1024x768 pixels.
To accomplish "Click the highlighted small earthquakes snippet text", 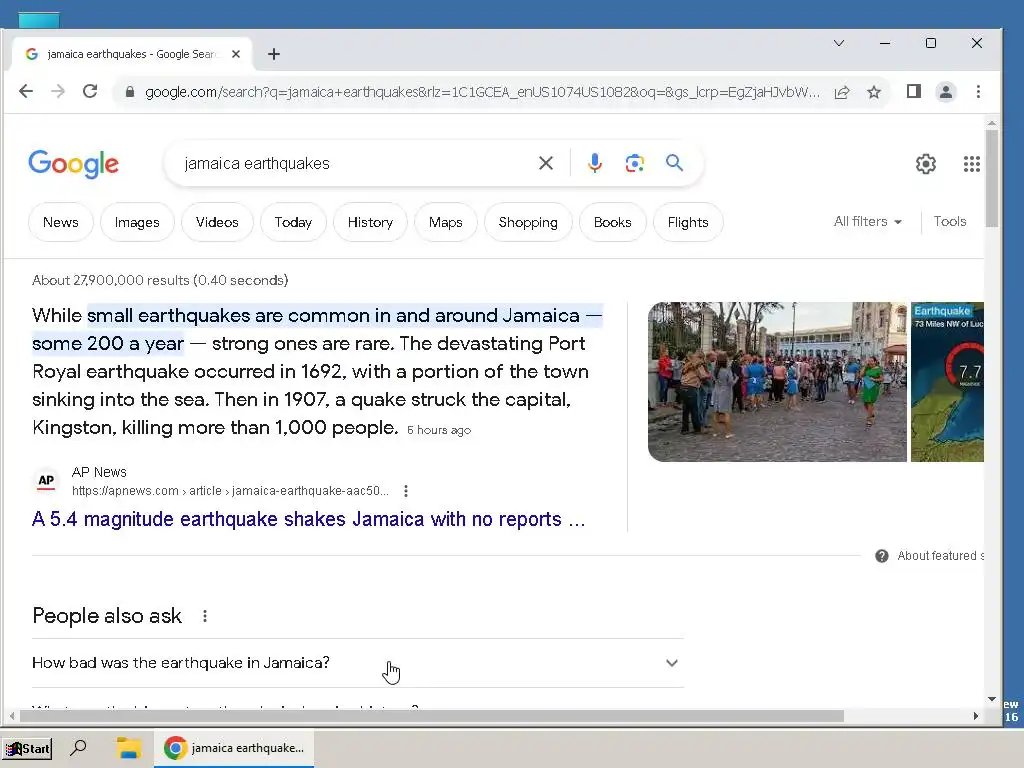I will [x=317, y=329].
